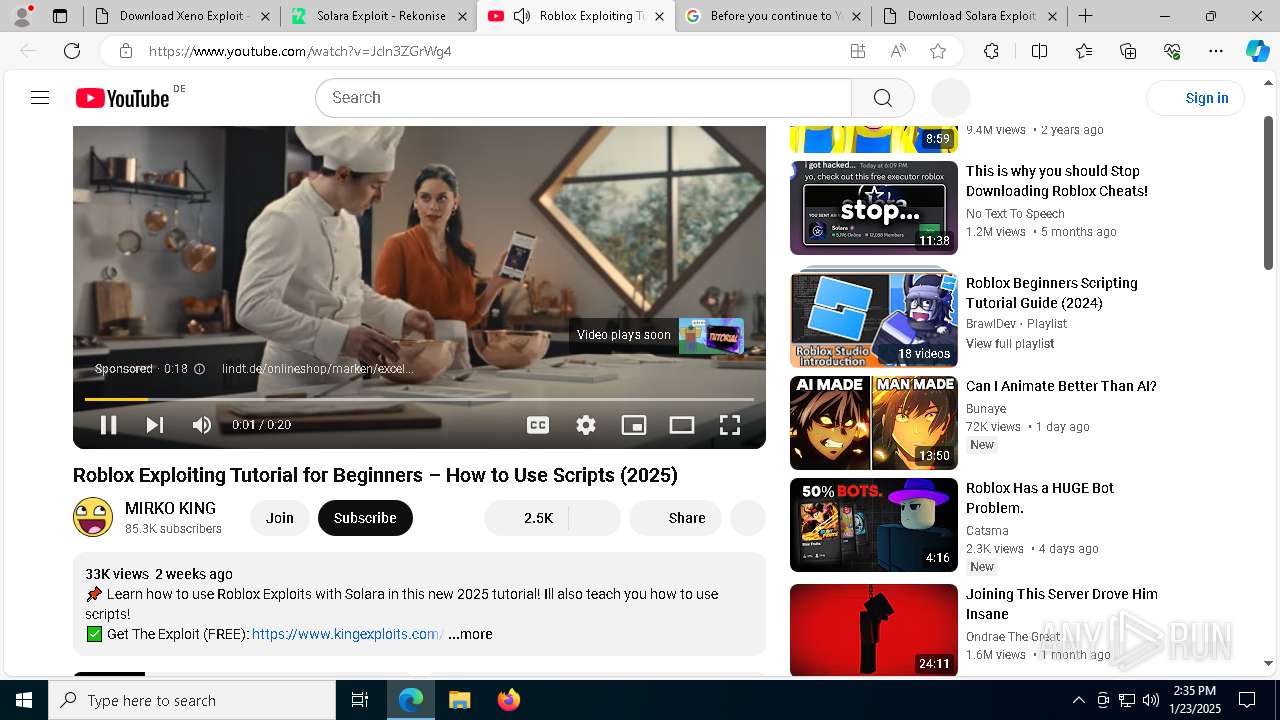Click the Windows taskbar search box
Image resolution: width=1280 pixels, height=720 pixels.
192,700
